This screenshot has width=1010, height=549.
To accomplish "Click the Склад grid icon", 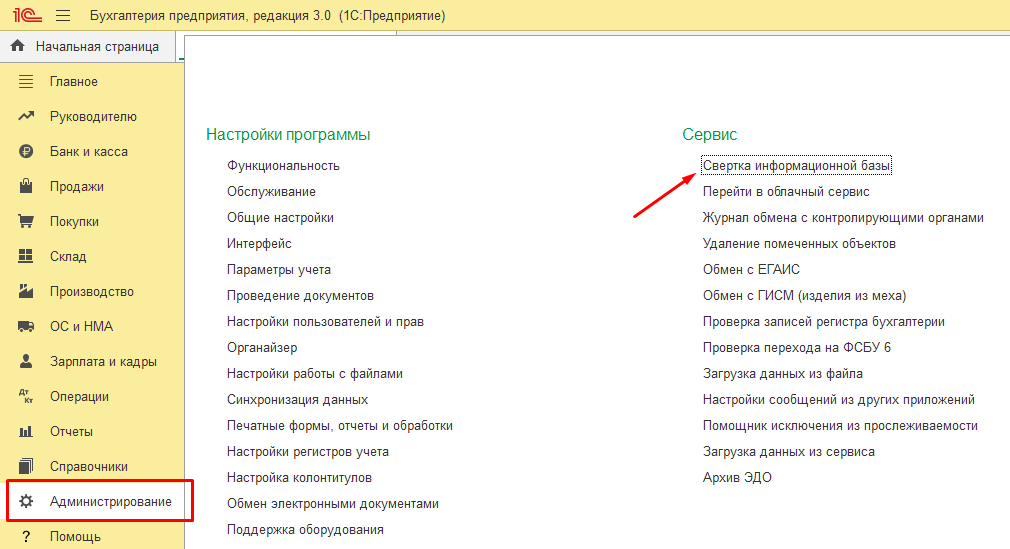I will click(26, 256).
